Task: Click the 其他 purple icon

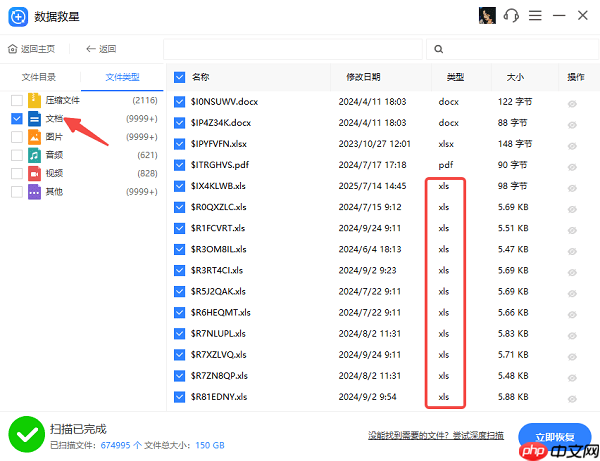Action: [x=34, y=192]
